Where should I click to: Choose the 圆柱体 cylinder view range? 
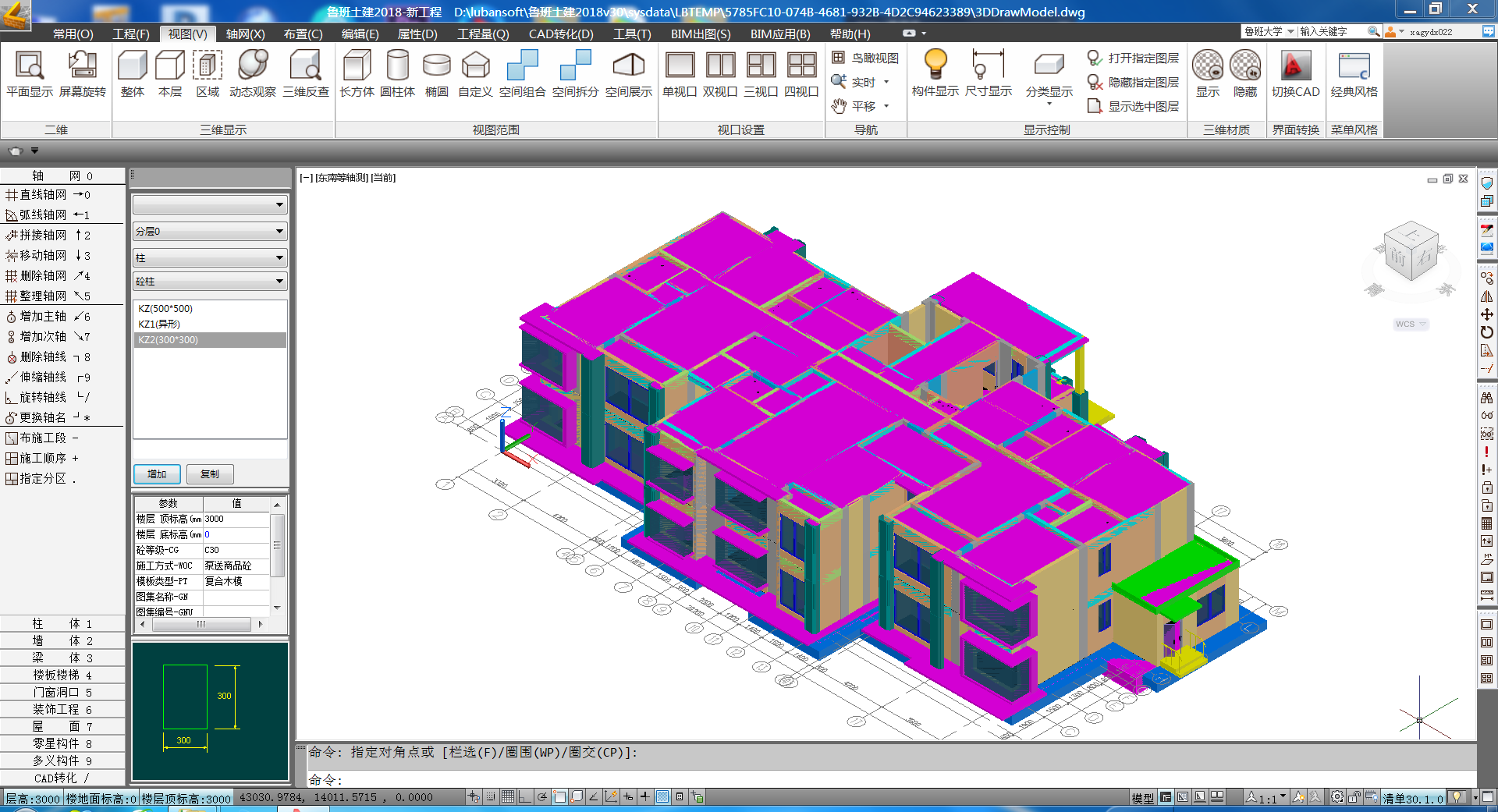click(x=397, y=66)
